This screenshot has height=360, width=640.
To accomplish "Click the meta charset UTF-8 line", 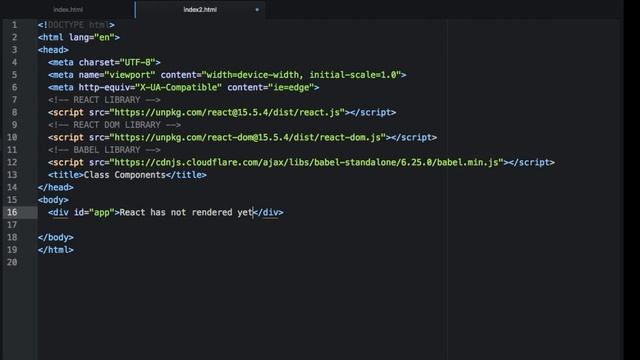I will [x=104, y=62].
